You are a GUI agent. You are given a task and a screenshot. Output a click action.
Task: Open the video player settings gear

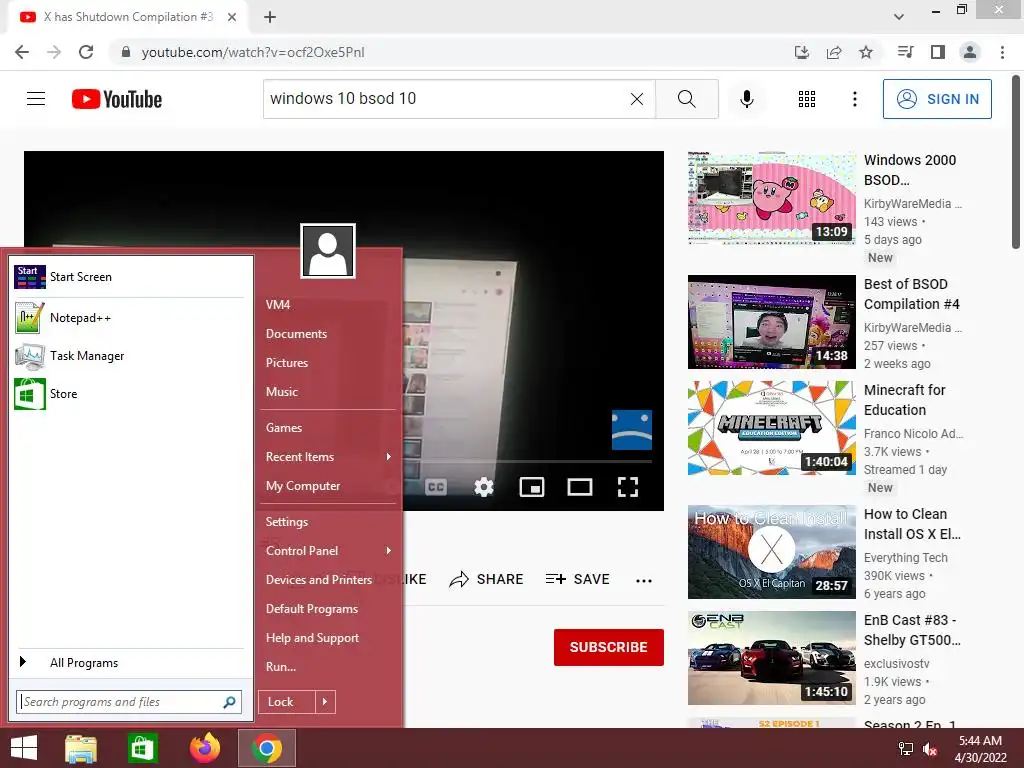coord(484,487)
